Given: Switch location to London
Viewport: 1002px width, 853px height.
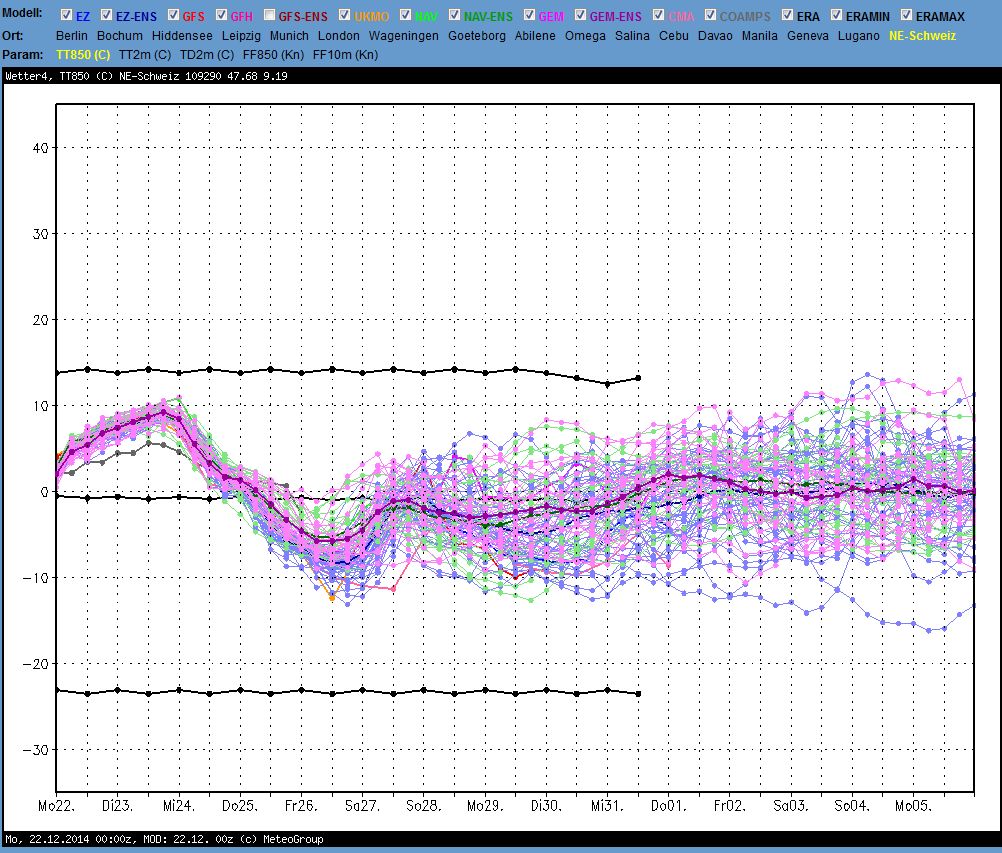Looking at the screenshot, I should 339,36.
